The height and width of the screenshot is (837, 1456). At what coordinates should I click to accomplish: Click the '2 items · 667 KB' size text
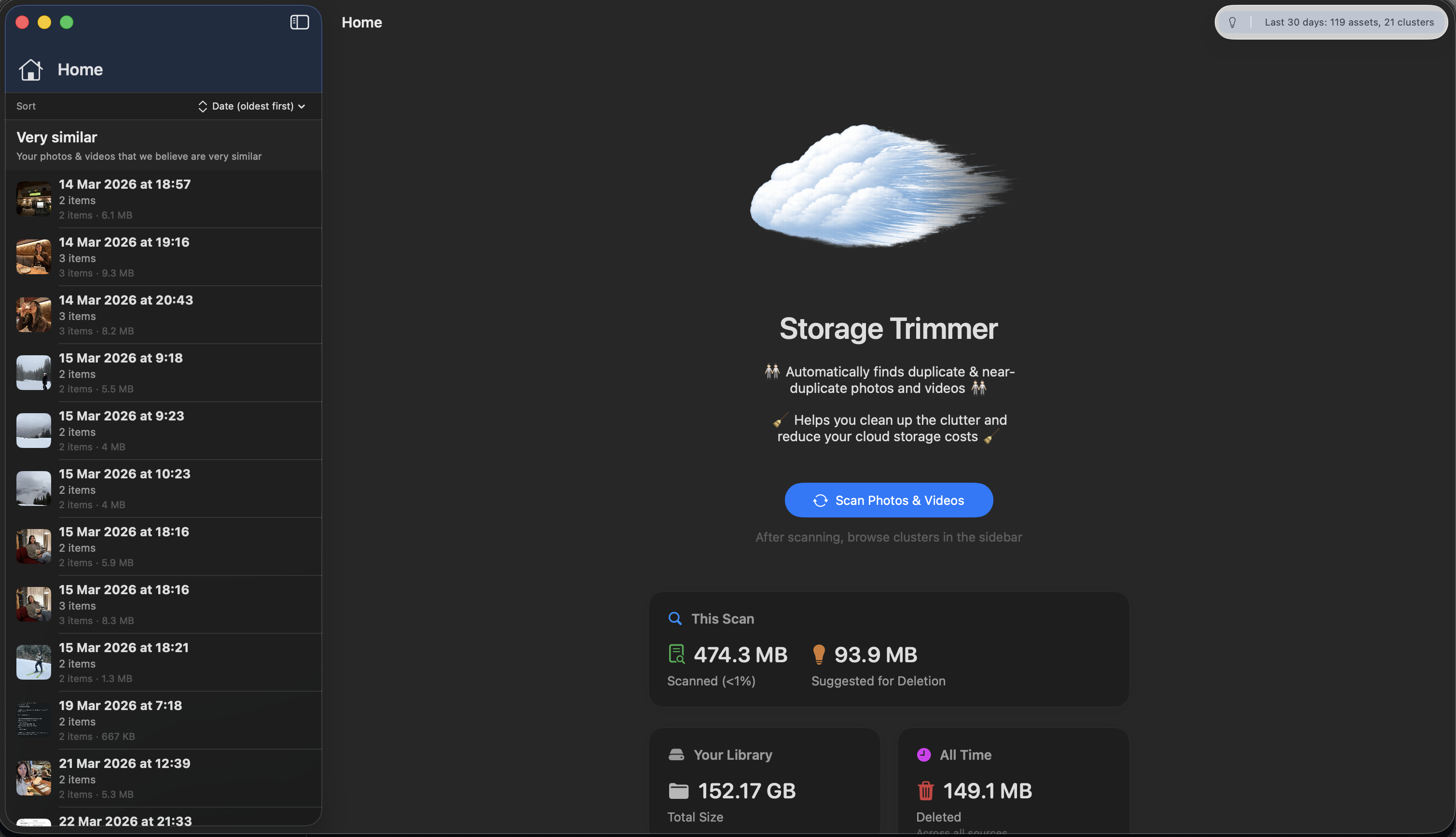96,737
